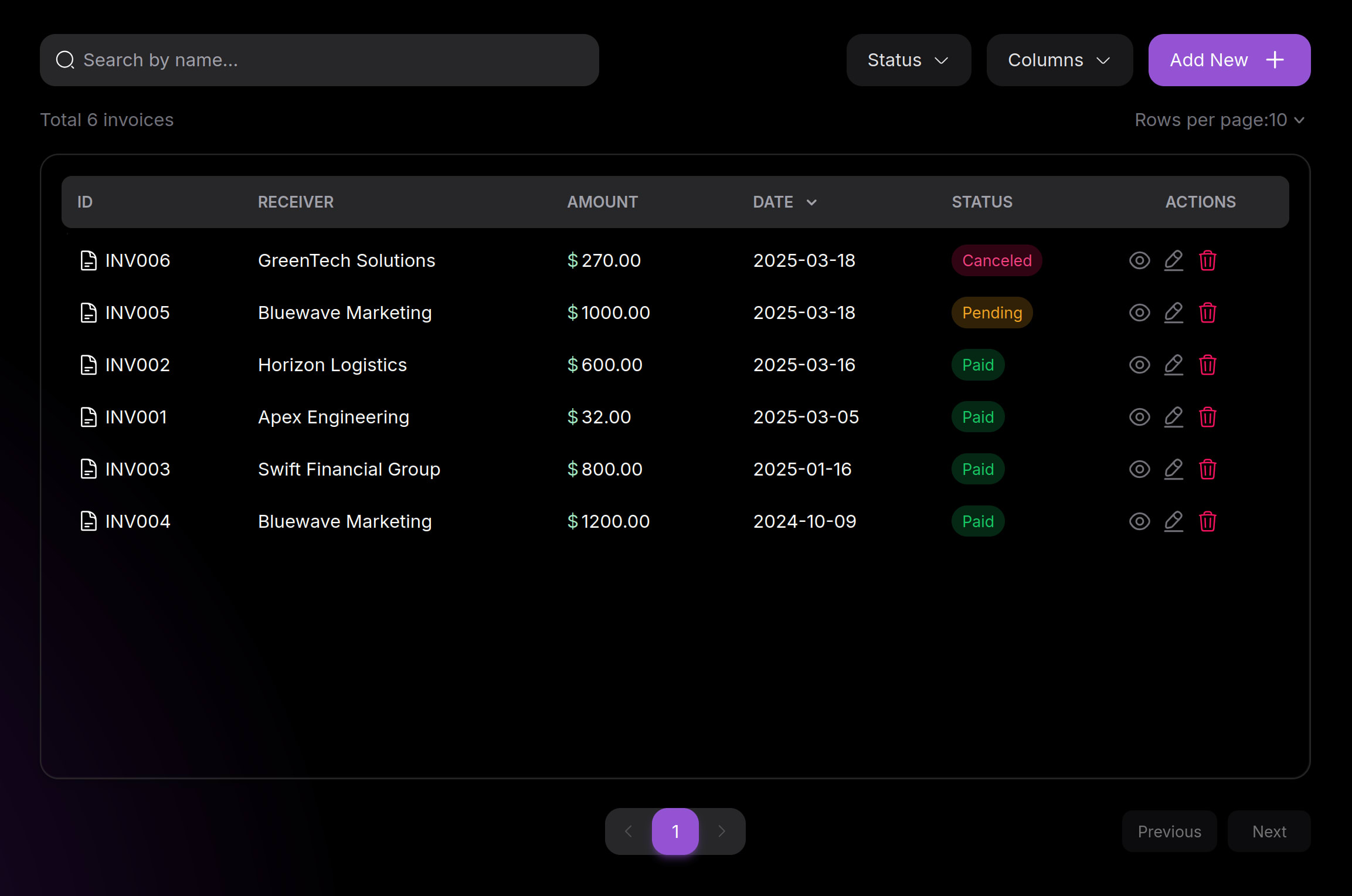Delete the INV003 Swift Financial Group invoice

pyautogui.click(x=1207, y=469)
